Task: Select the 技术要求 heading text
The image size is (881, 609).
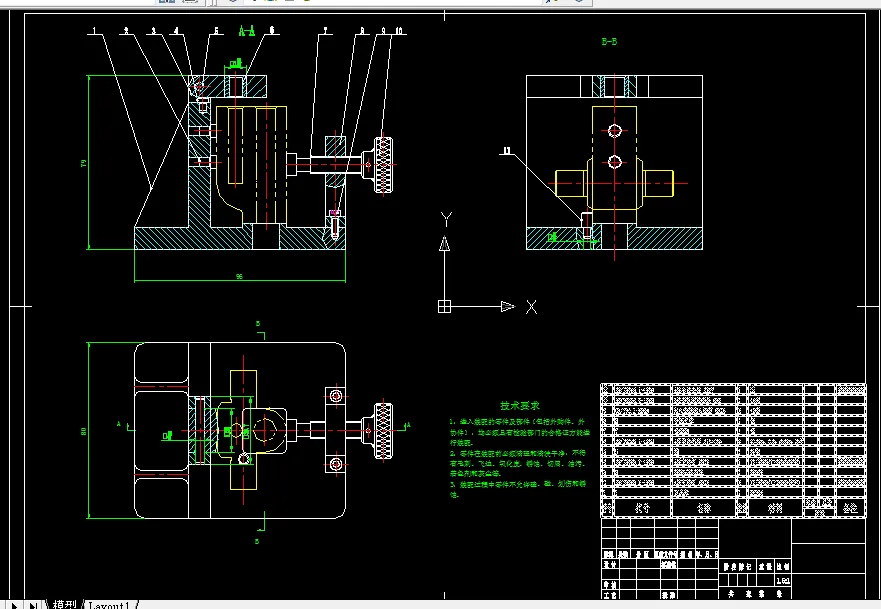Action: (x=520, y=406)
